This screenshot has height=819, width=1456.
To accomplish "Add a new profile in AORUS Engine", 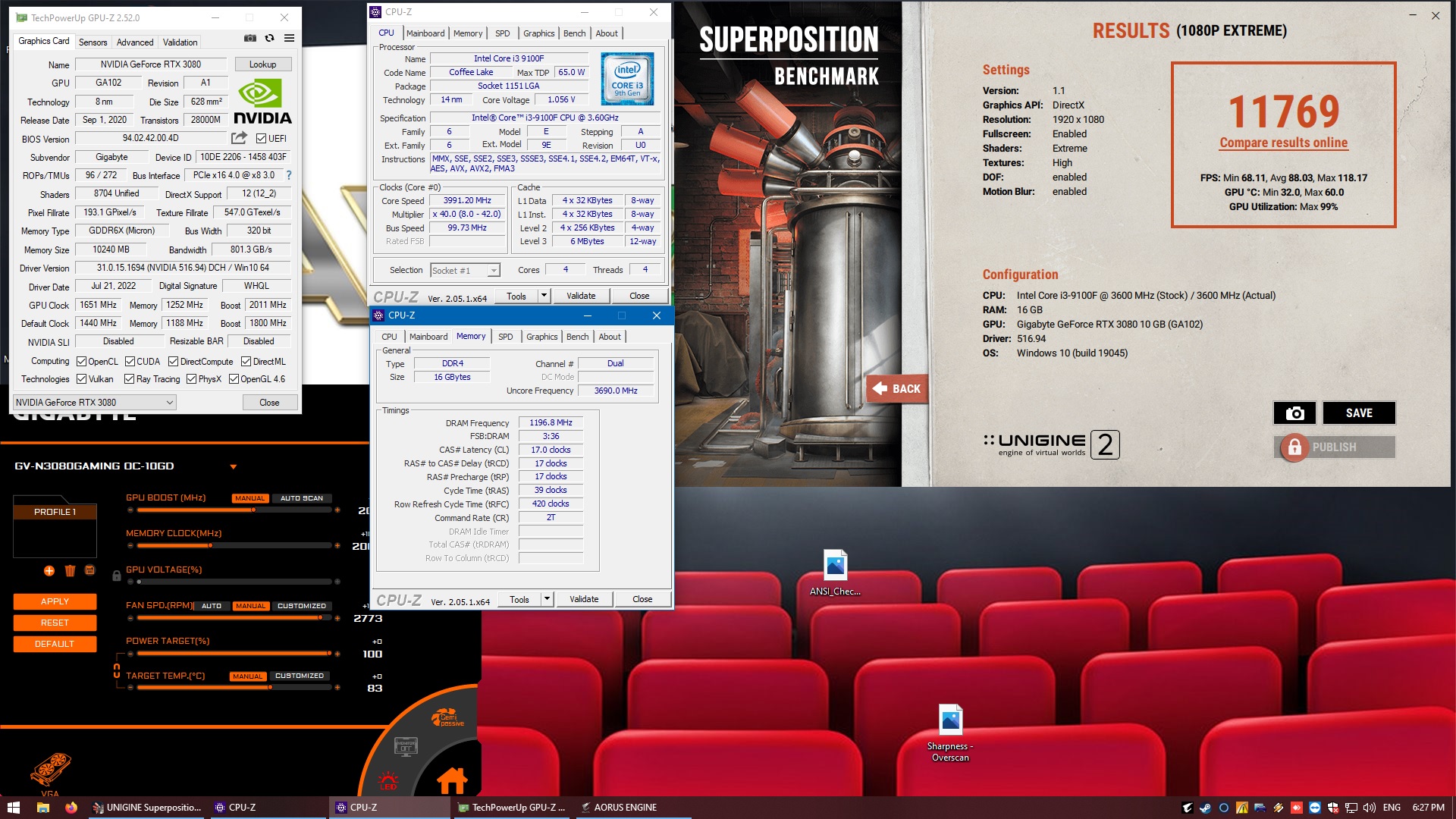I will 49,570.
